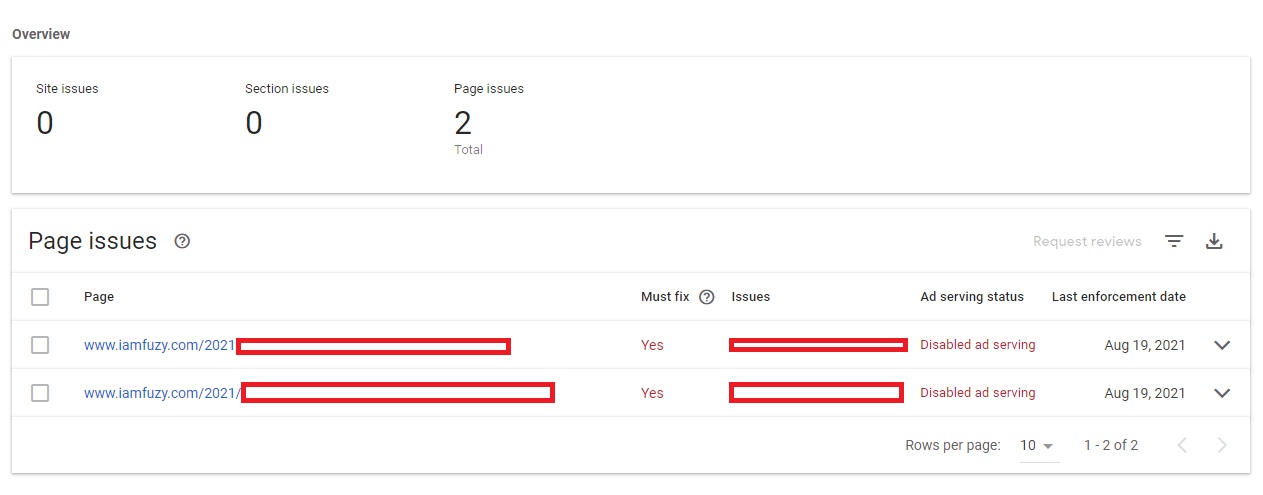
Task: Open the Must fix help icon
Action: tap(707, 297)
